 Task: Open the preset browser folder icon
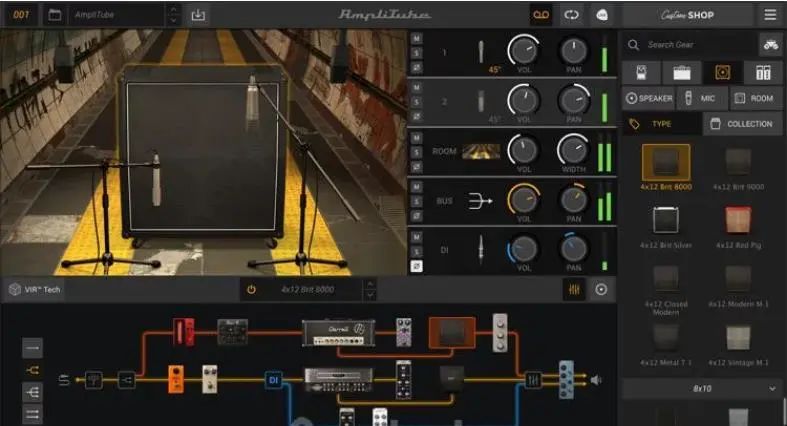pos(54,15)
